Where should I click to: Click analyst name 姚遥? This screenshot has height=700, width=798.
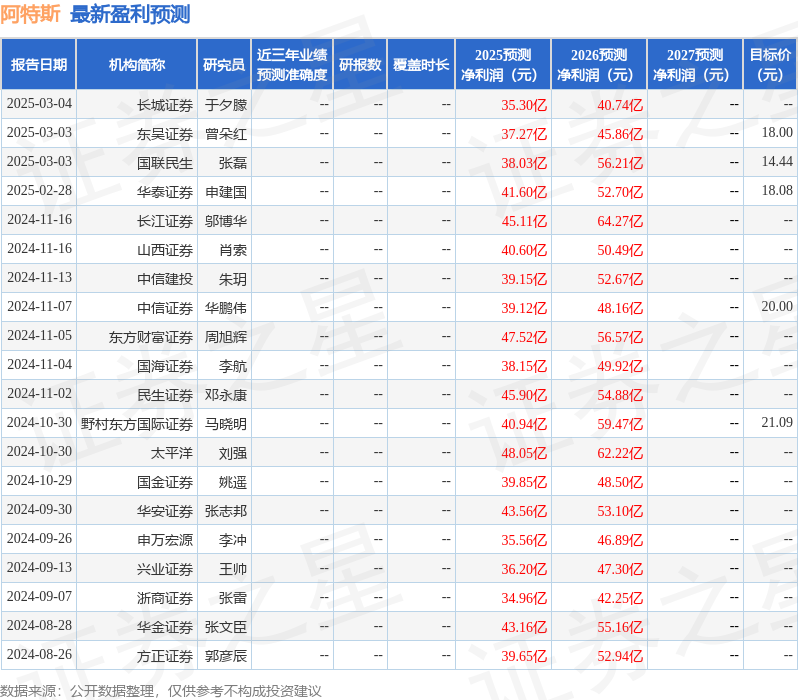coord(233,483)
